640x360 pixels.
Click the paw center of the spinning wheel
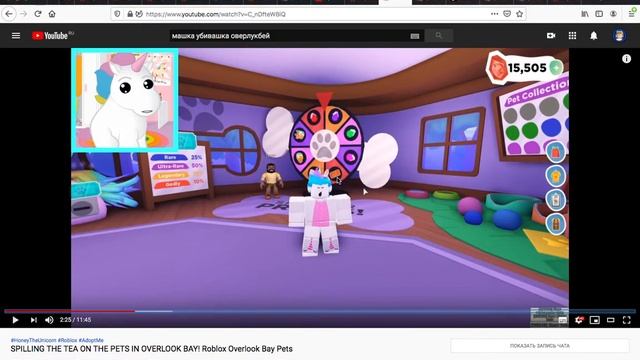[x=324, y=145]
